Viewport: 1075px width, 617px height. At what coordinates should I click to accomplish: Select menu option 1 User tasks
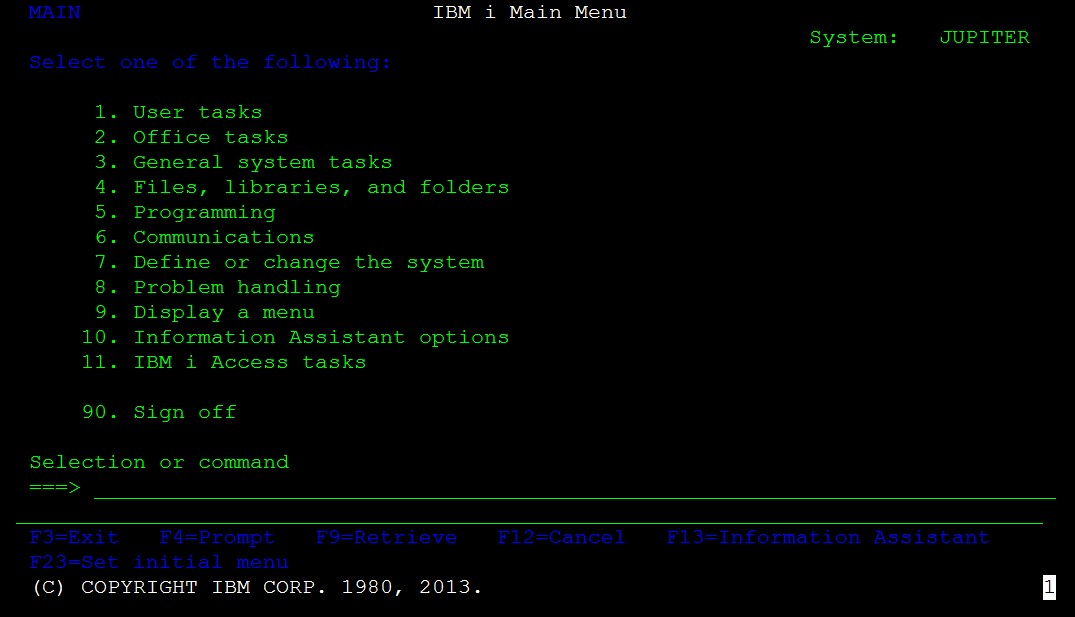[197, 112]
